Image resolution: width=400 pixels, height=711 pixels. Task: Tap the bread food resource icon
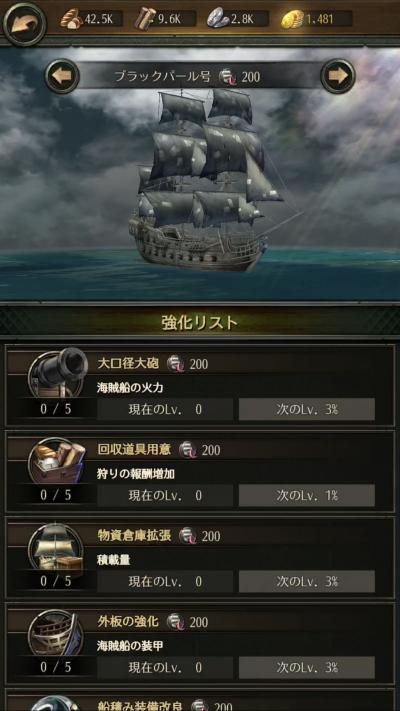click(x=72, y=19)
